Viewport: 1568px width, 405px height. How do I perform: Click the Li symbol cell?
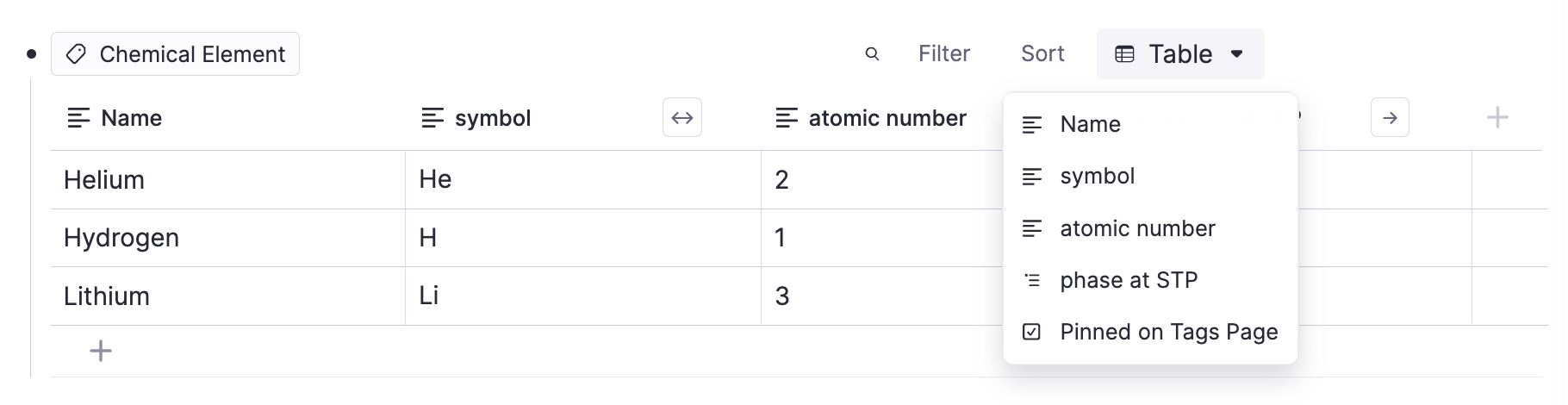(429, 296)
